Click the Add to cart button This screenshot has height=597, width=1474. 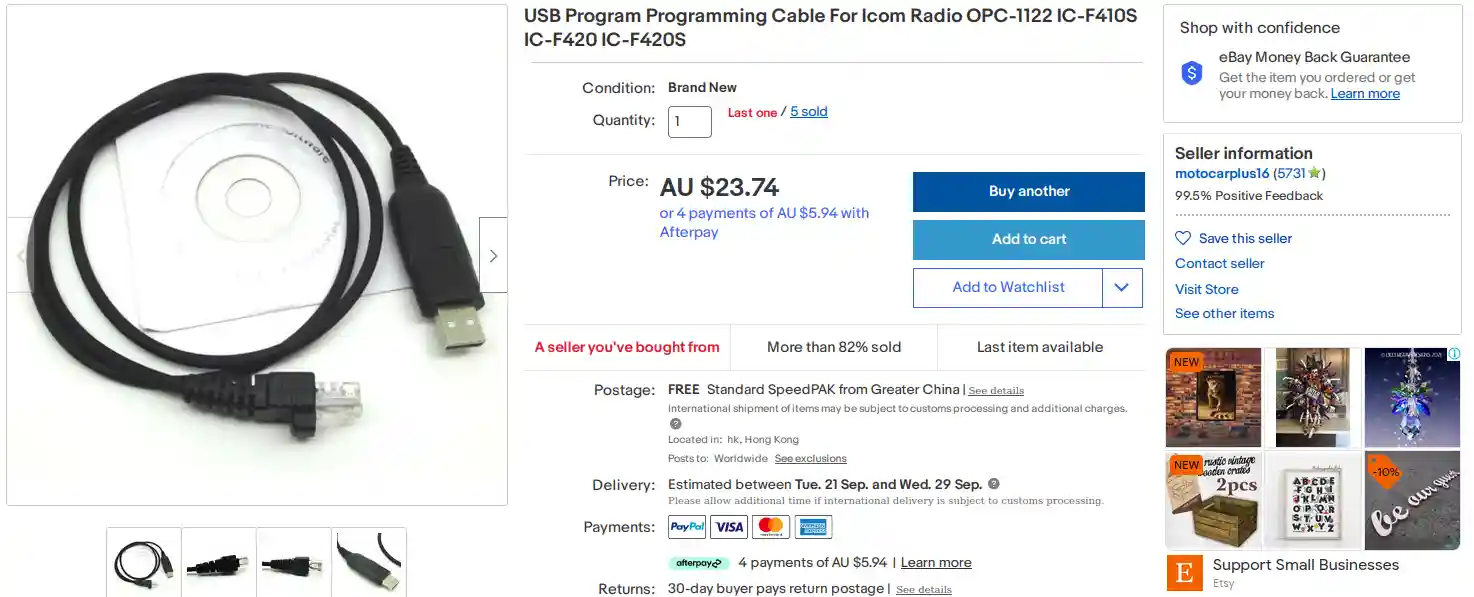coord(1028,239)
